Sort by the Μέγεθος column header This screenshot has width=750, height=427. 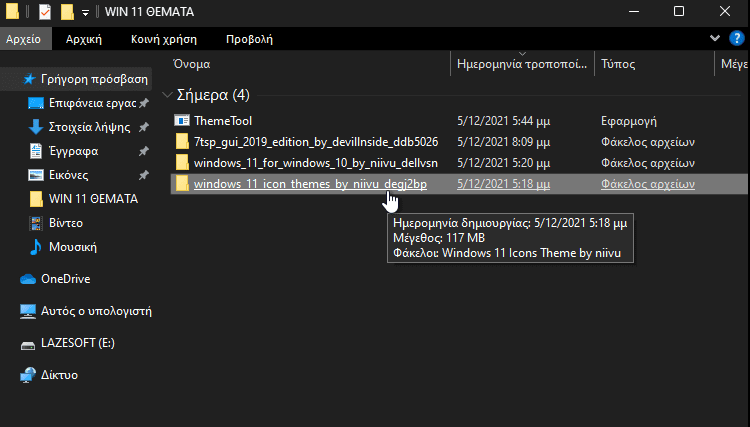[734, 64]
